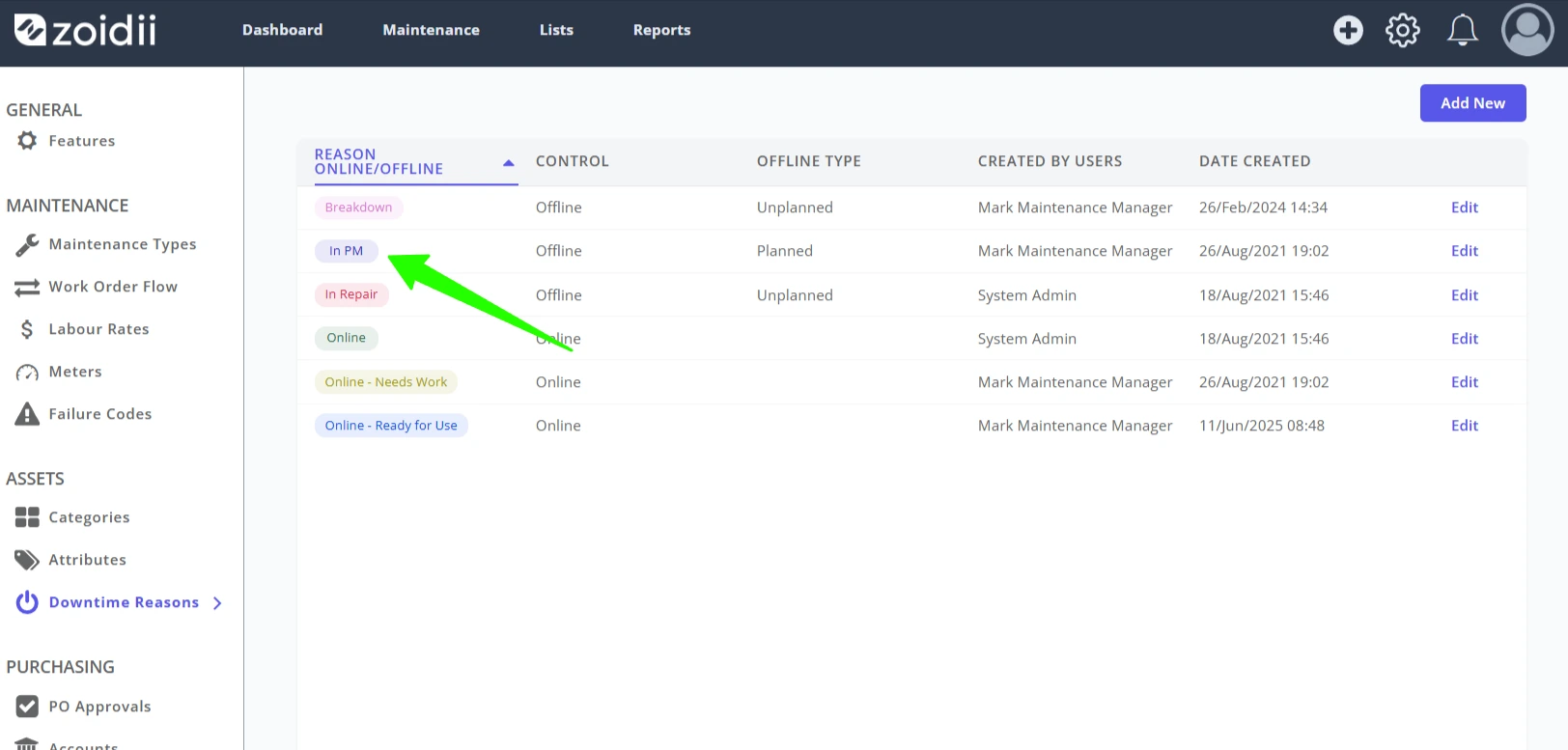This screenshot has width=1568, height=750.
Task: Edit the row with the plain Online tag
Action: 1465,339
